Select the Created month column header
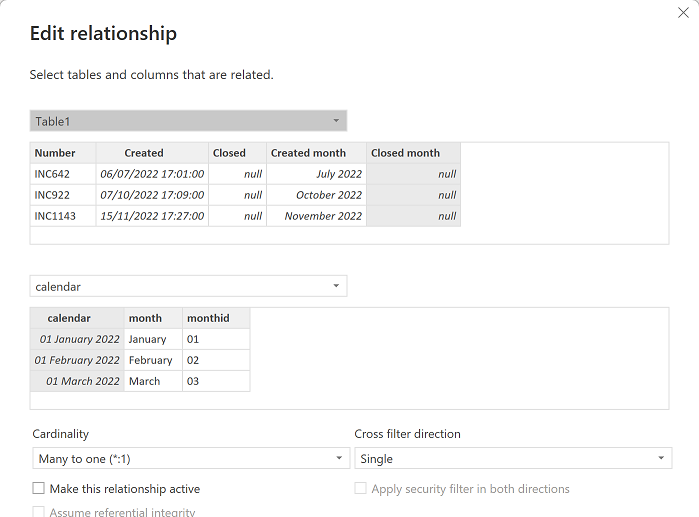Viewport: 699px width, 517px height. tap(308, 153)
